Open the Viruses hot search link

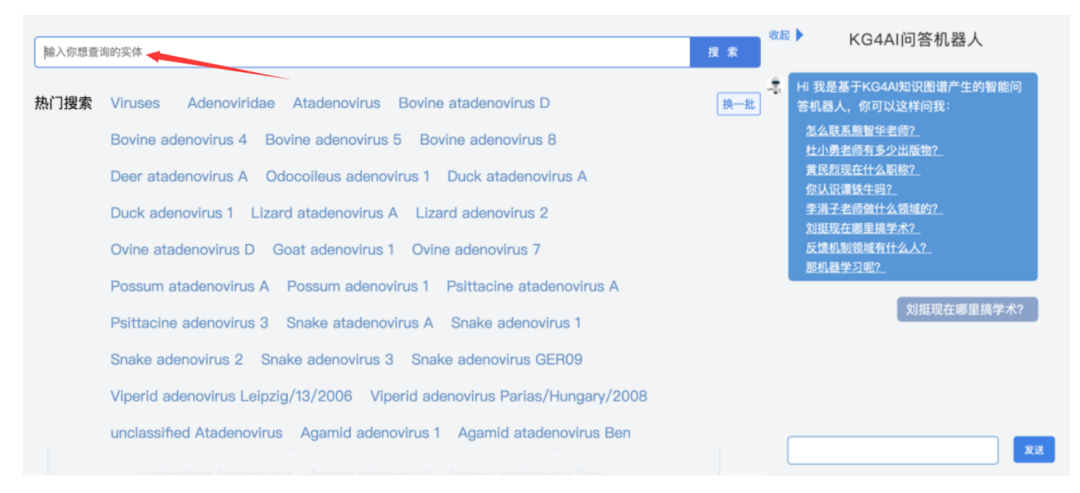[135, 103]
